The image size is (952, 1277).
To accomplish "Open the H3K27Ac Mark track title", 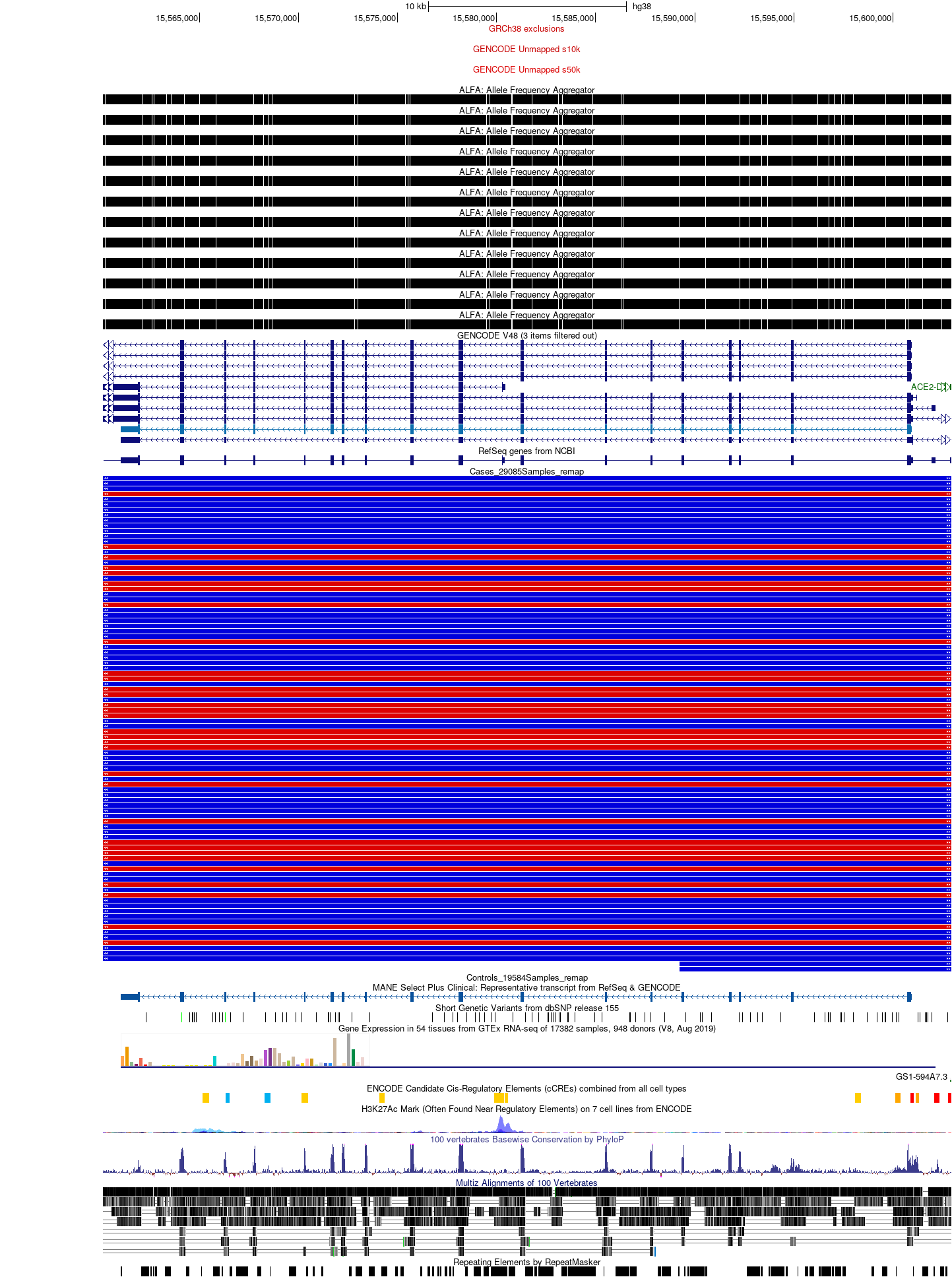I will [x=526, y=1109].
